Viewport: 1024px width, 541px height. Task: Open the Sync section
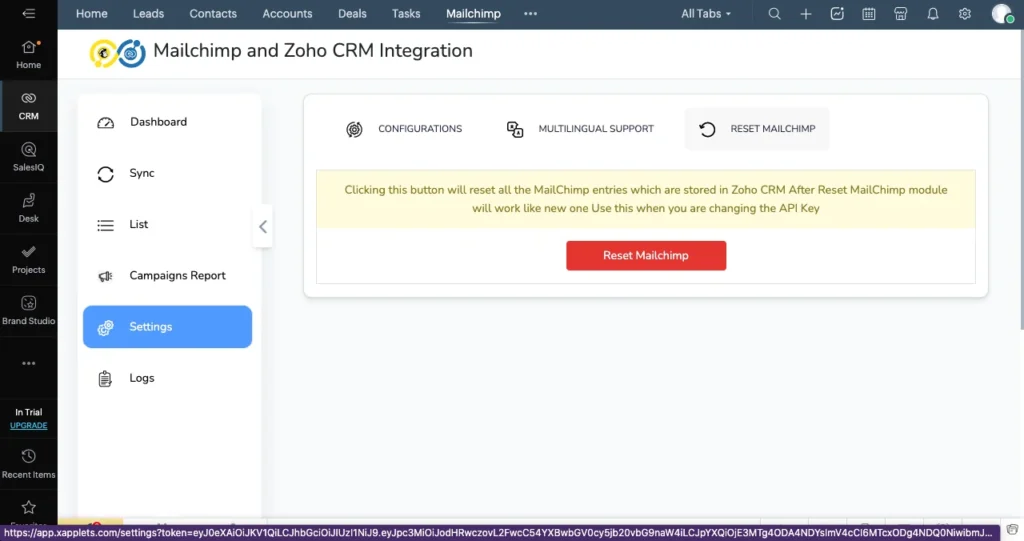click(167, 173)
